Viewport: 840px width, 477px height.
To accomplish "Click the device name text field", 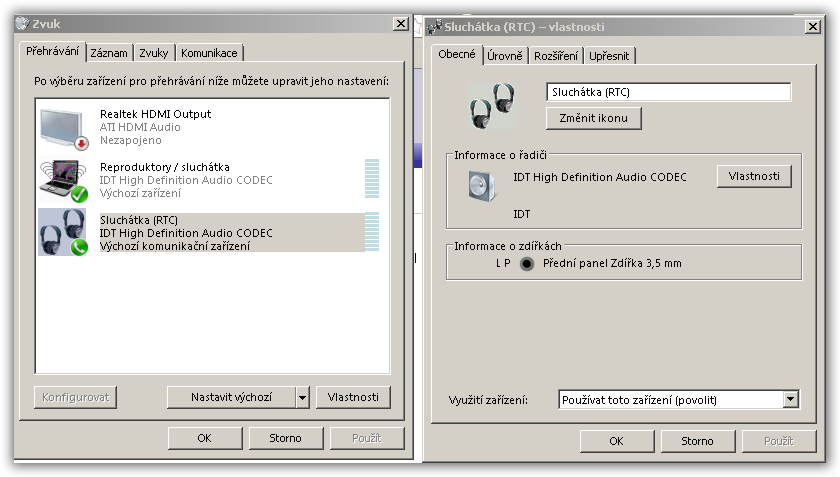I will click(x=668, y=92).
